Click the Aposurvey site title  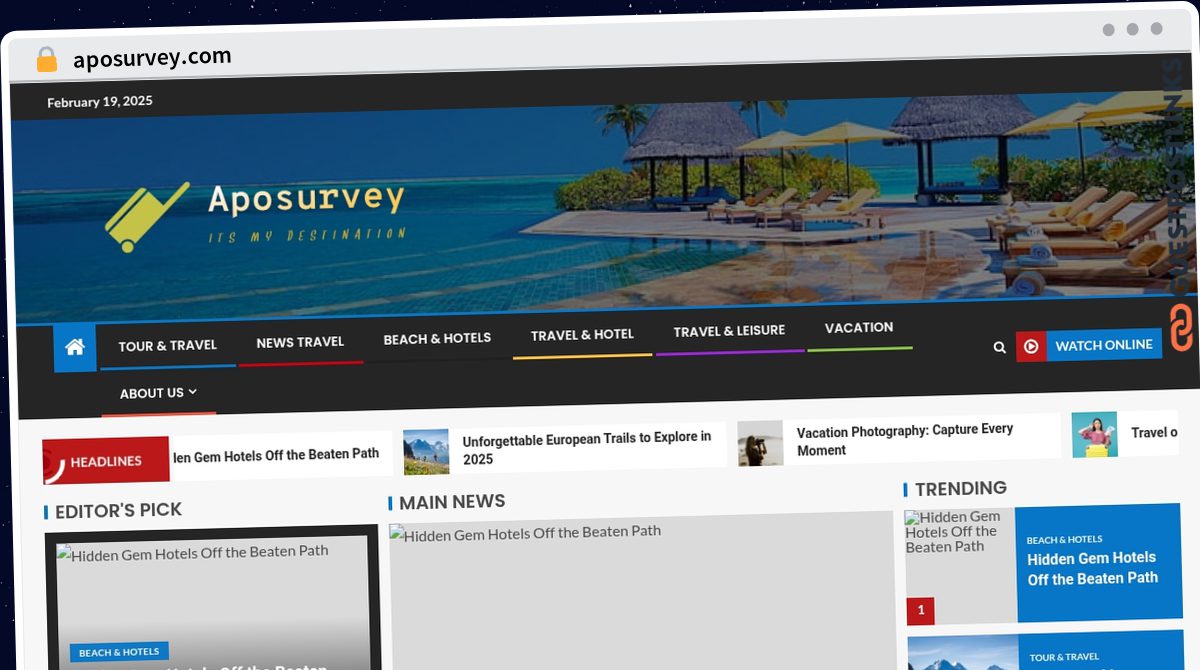pyautogui.click(x=306, y=198)
